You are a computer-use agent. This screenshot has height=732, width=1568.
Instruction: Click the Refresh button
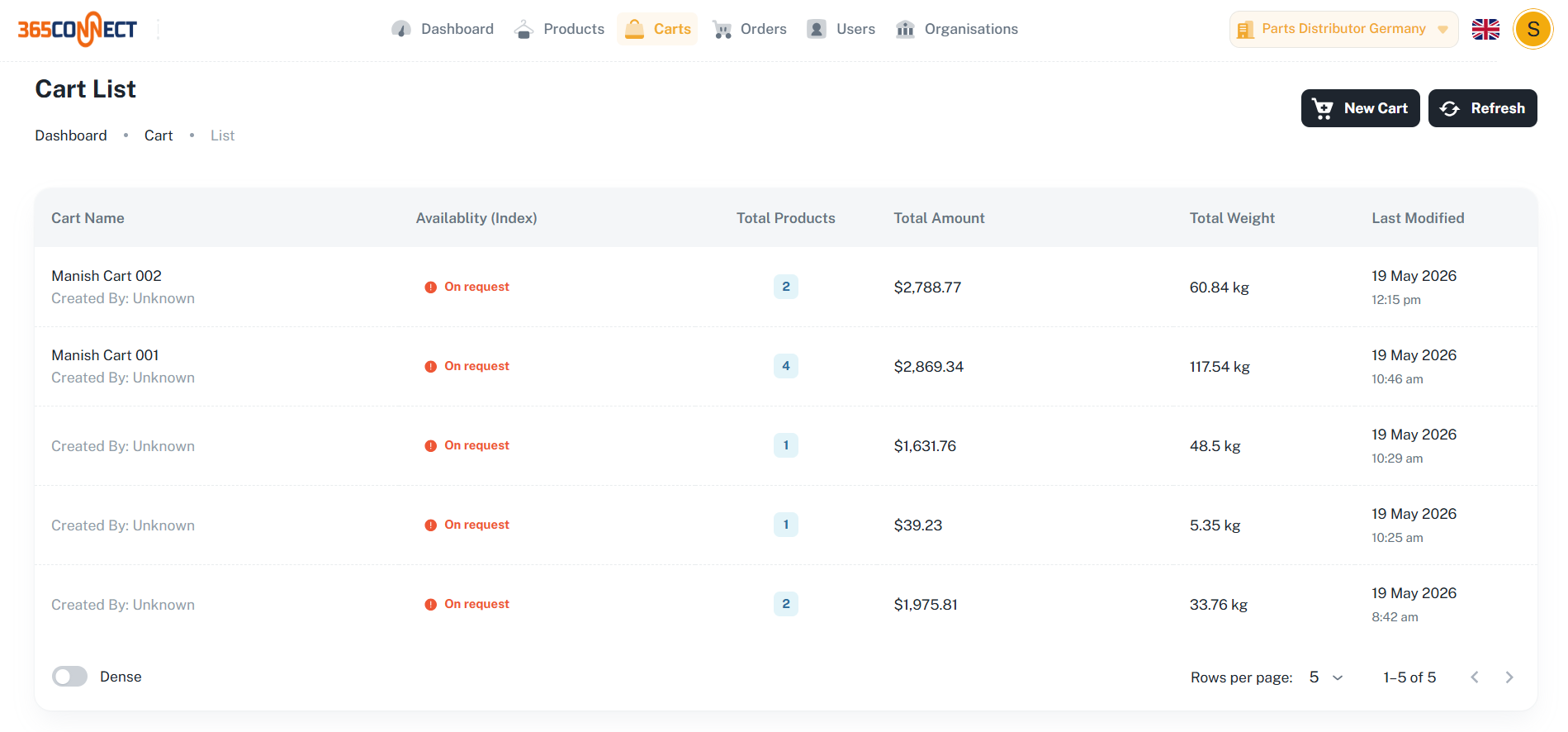click(1482, 108)
